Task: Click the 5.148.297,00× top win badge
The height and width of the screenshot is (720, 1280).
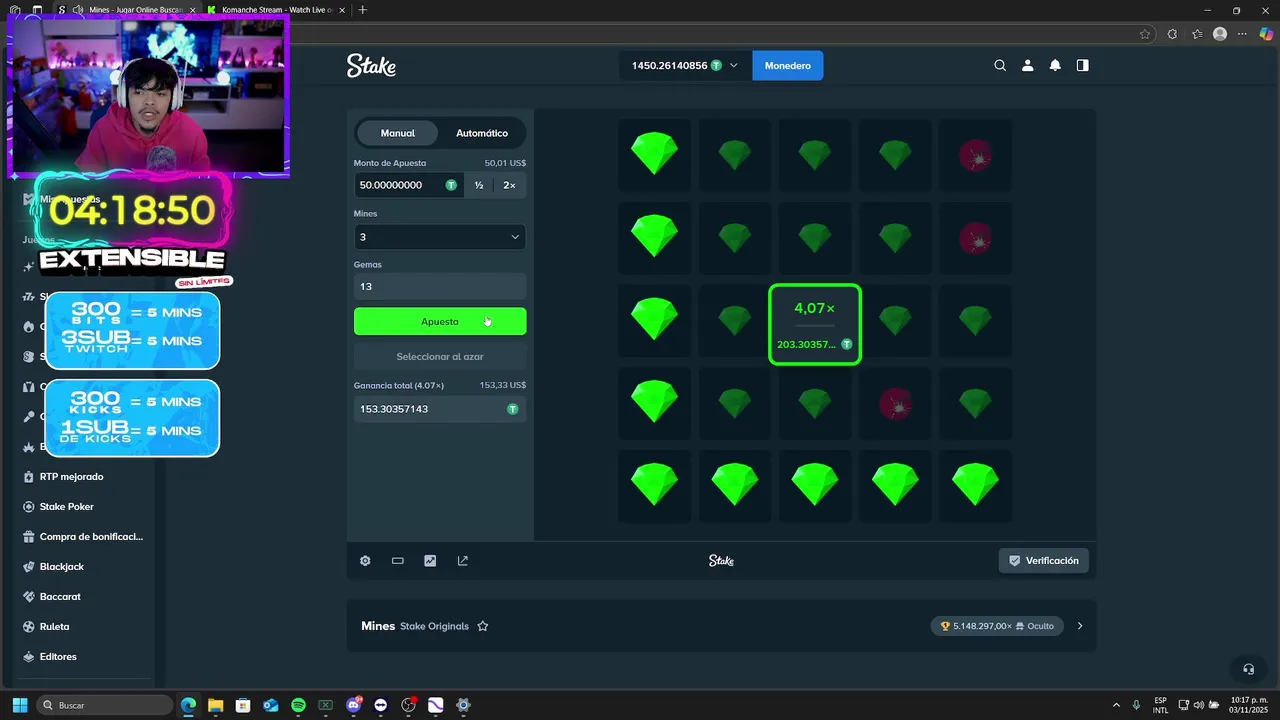Action: tap(995, 626)
